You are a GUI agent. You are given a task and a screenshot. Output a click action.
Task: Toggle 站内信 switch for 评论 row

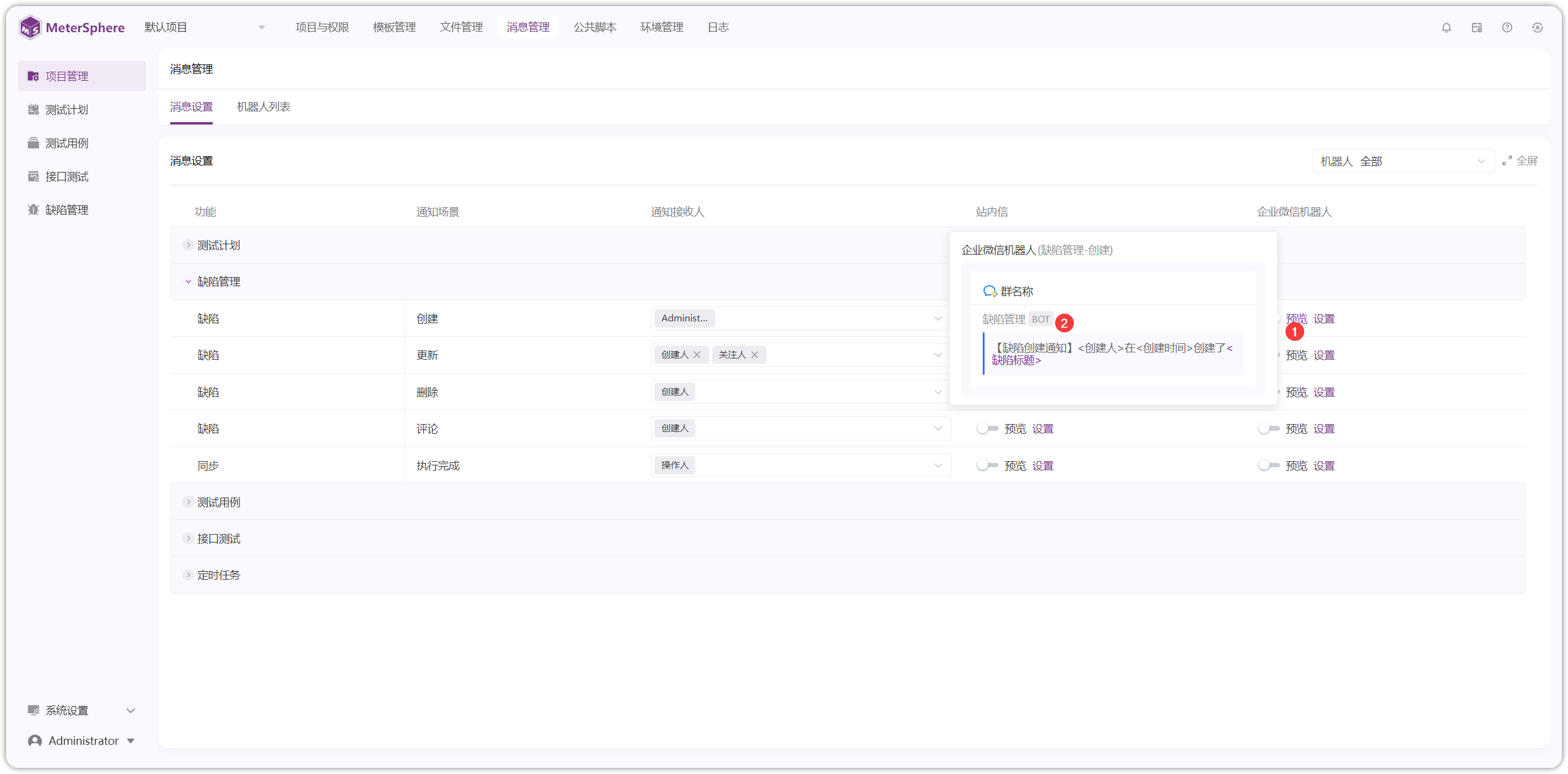point(987,428)
